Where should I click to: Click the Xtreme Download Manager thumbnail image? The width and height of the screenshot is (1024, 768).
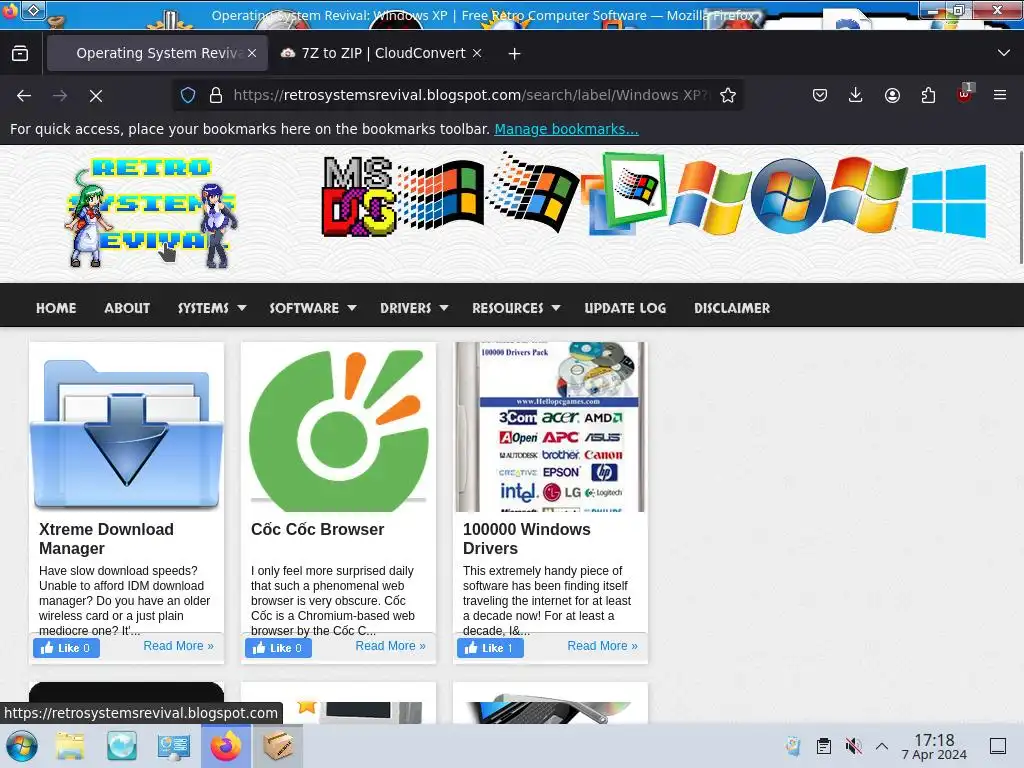point(127,427)
